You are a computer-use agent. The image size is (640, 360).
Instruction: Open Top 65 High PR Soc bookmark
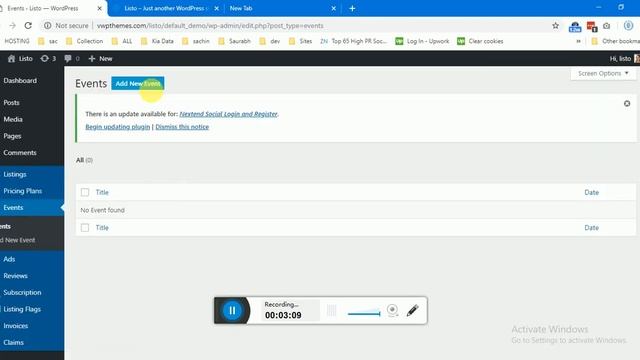point(354,41)
